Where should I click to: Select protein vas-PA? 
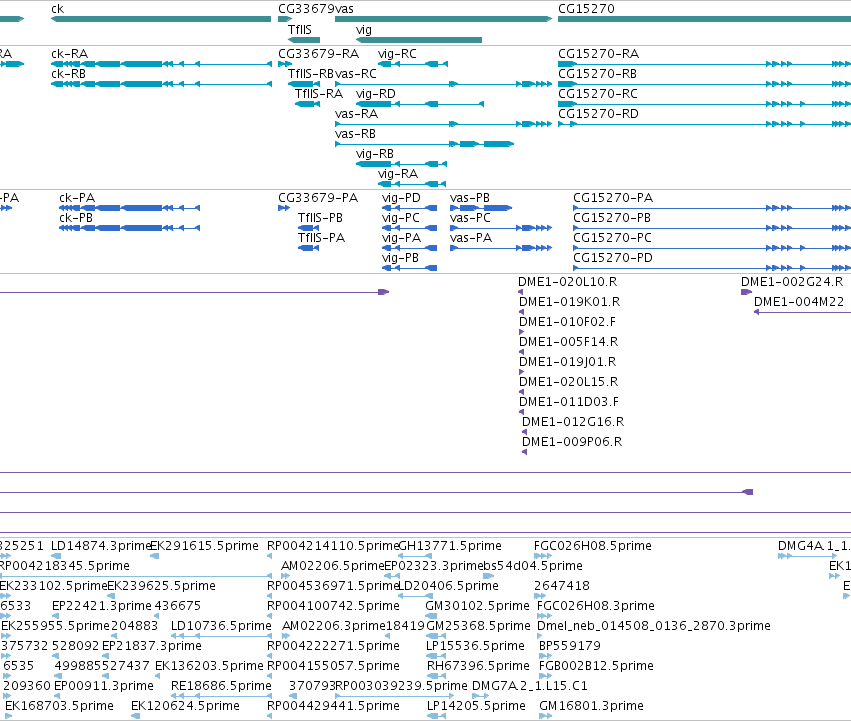(x=501, y=248)
